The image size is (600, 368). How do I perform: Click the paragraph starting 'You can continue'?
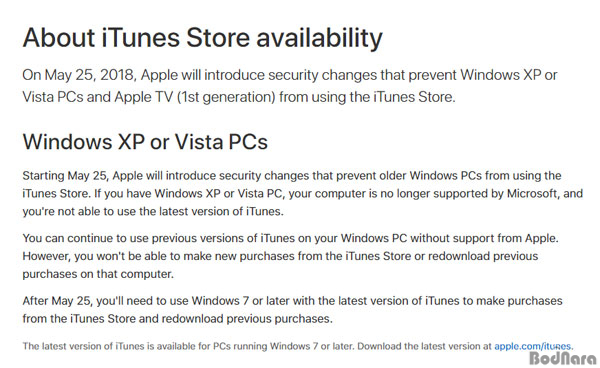(x=290, y=256)
